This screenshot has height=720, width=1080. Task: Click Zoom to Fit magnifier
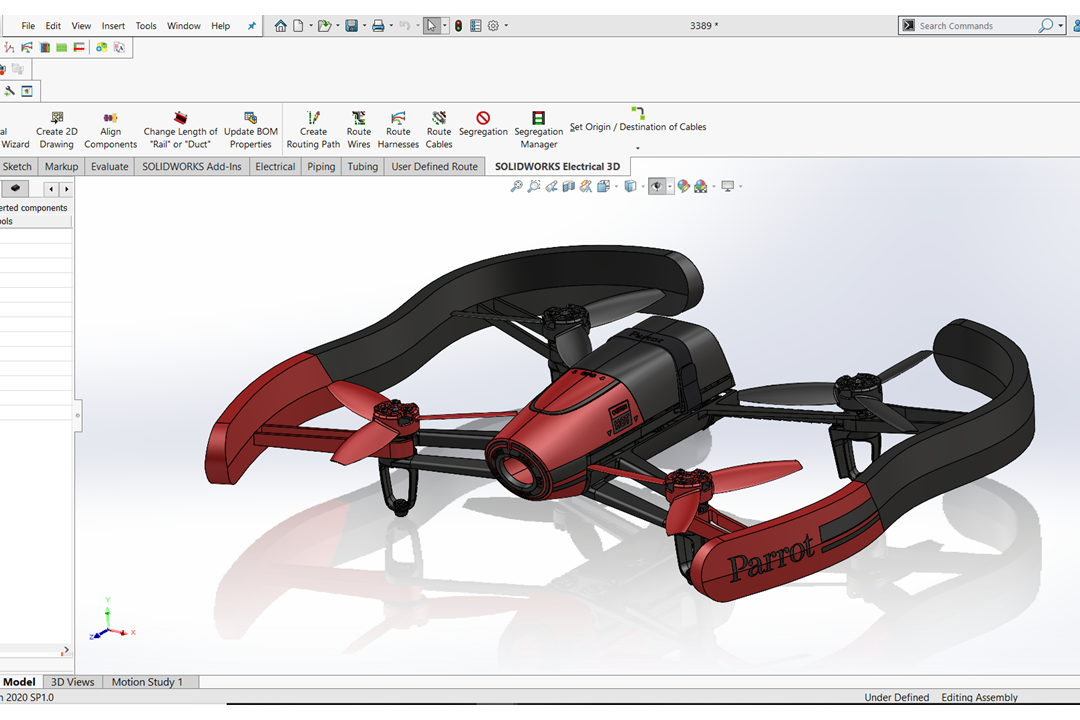tap(516, 186)
